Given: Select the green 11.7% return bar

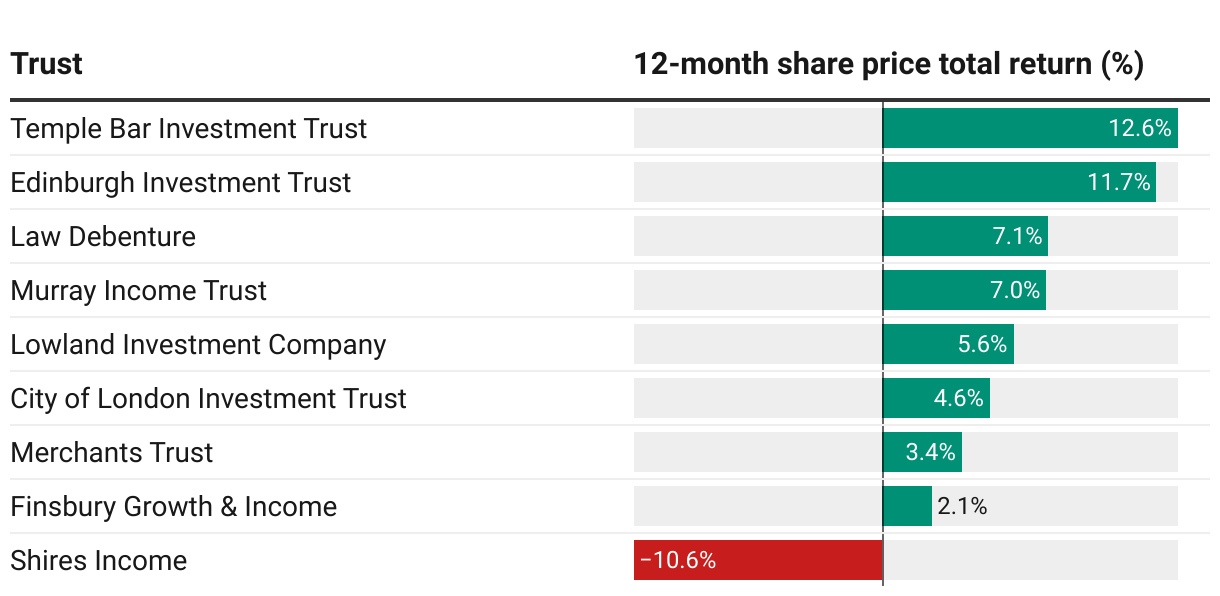Looking at the screenshot, I should point(1019,183).
